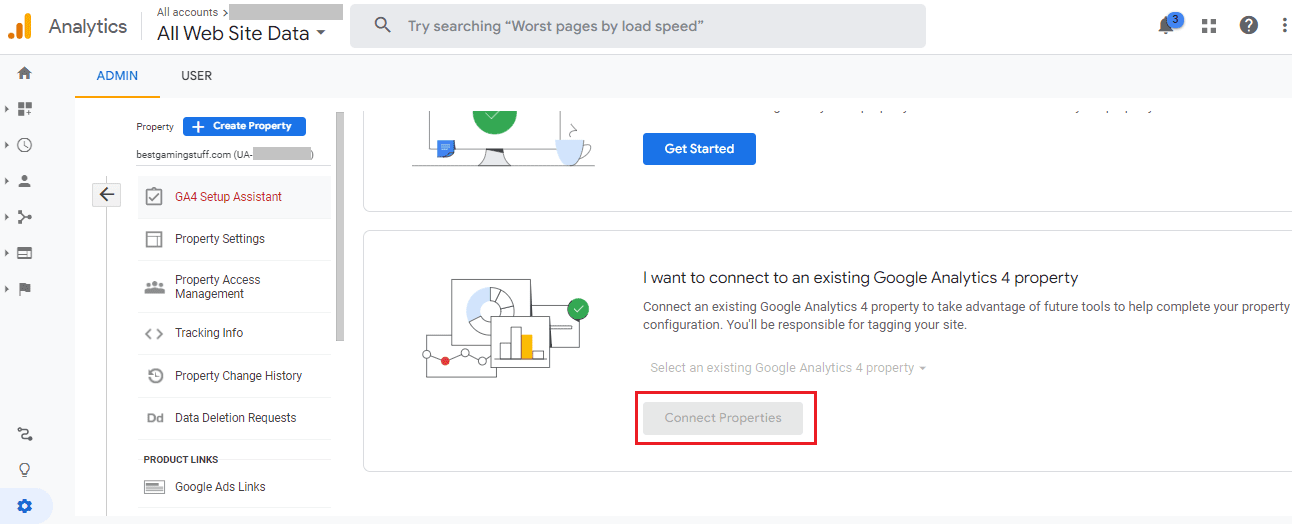1292x524 pixels.
Task: Expand the Customization sidebar arrow
Action: (x=7, y=108)
